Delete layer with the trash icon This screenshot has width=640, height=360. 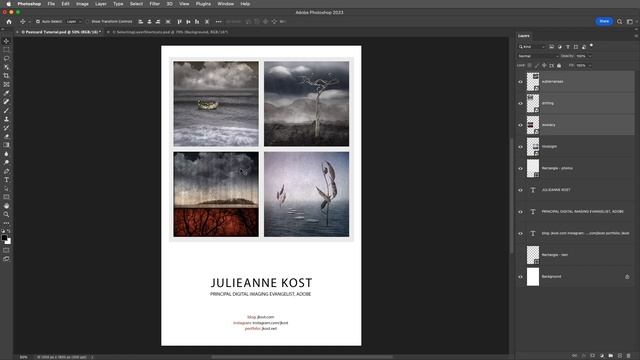(x=629, y=356)
